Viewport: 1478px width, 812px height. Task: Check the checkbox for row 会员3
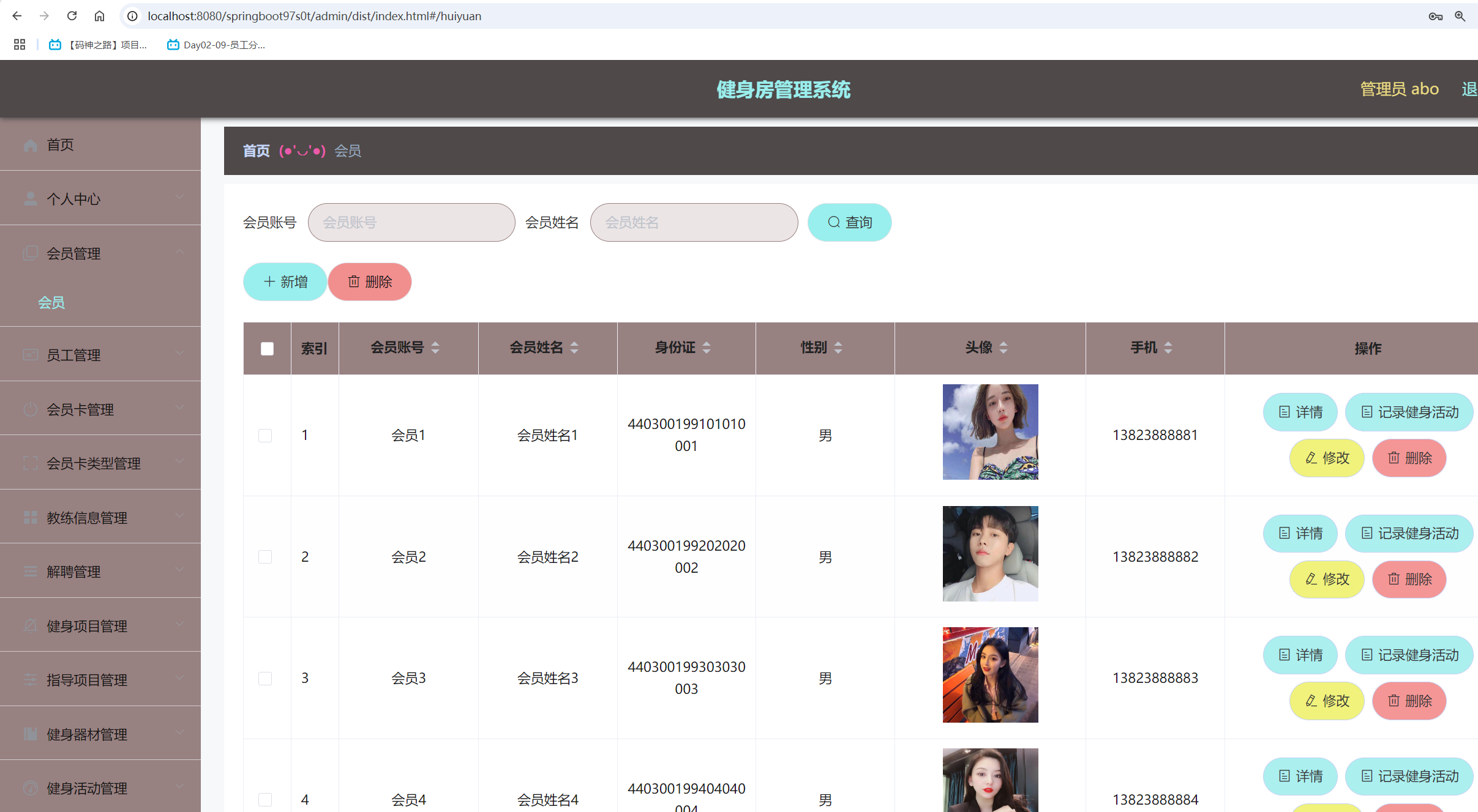265,679
